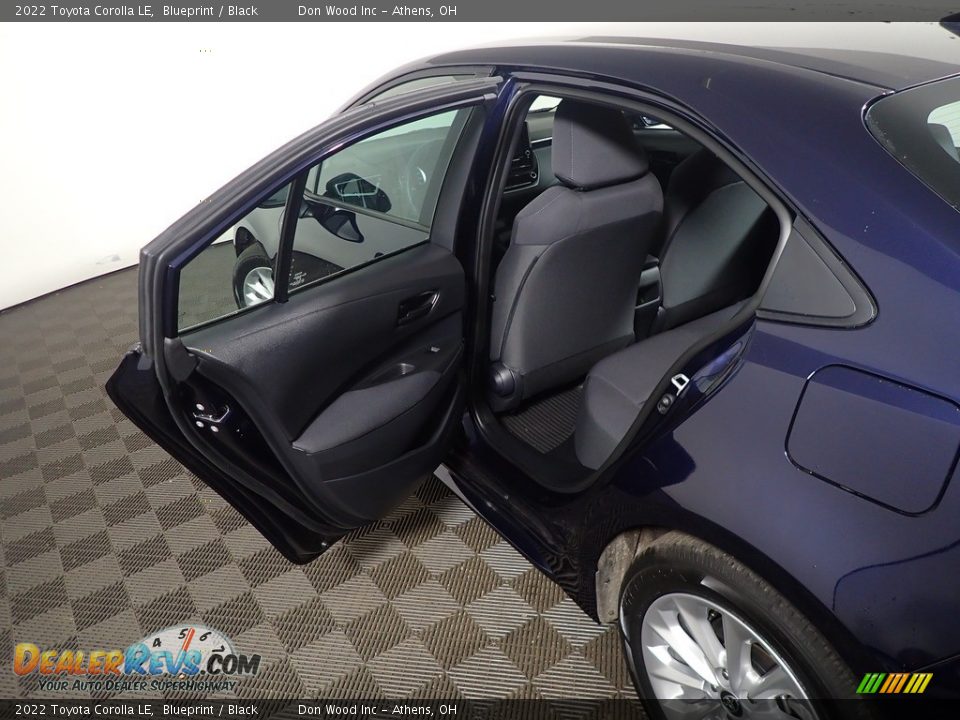Click the dark footer bar at the bottom

pyautogui.click(x=600, y=708)
